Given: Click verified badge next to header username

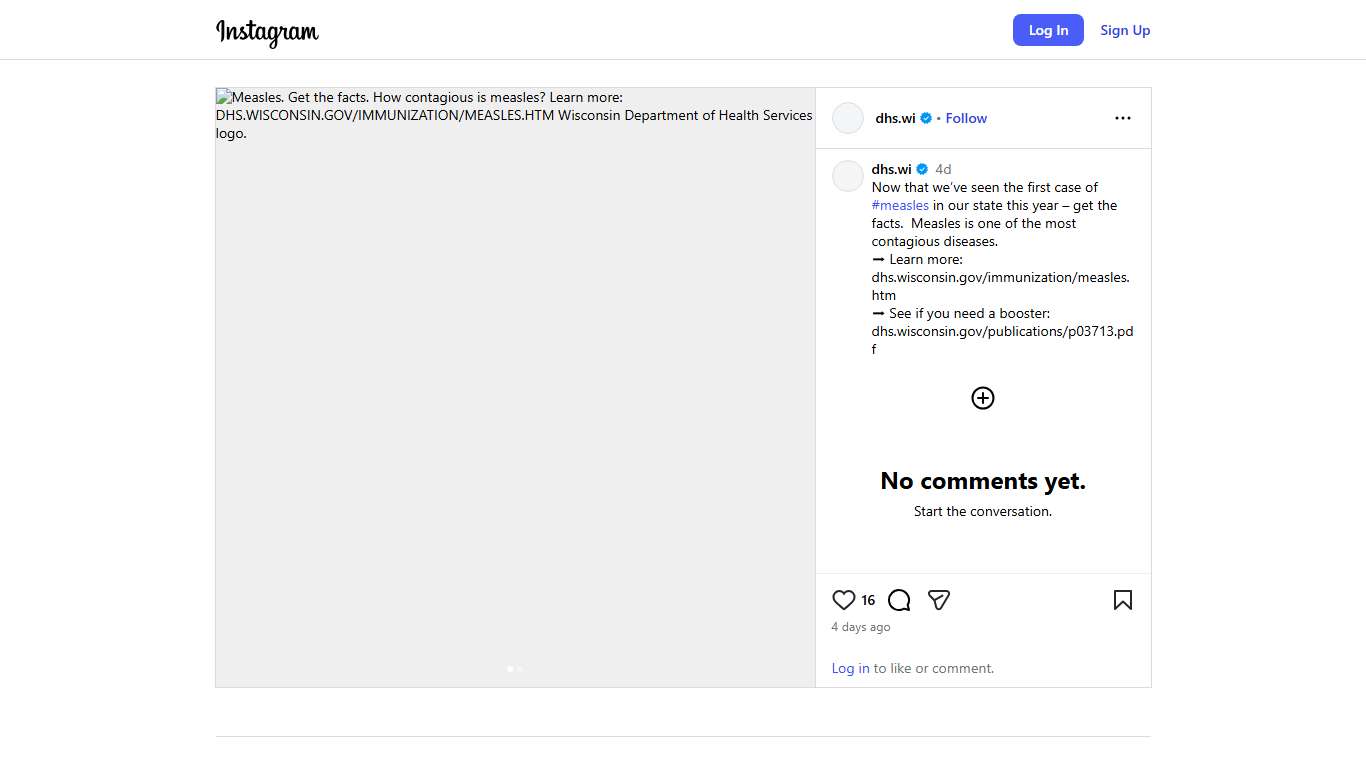Looking at the screenshot, I should point(926,118).
